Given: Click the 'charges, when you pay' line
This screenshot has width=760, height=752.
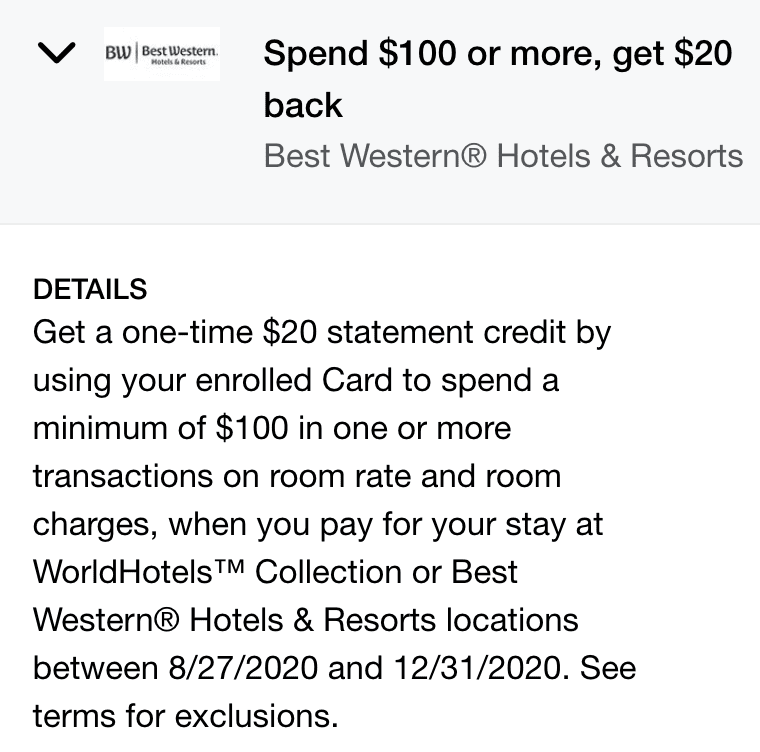Looking at the screenshot, I should tap(317, 526).
